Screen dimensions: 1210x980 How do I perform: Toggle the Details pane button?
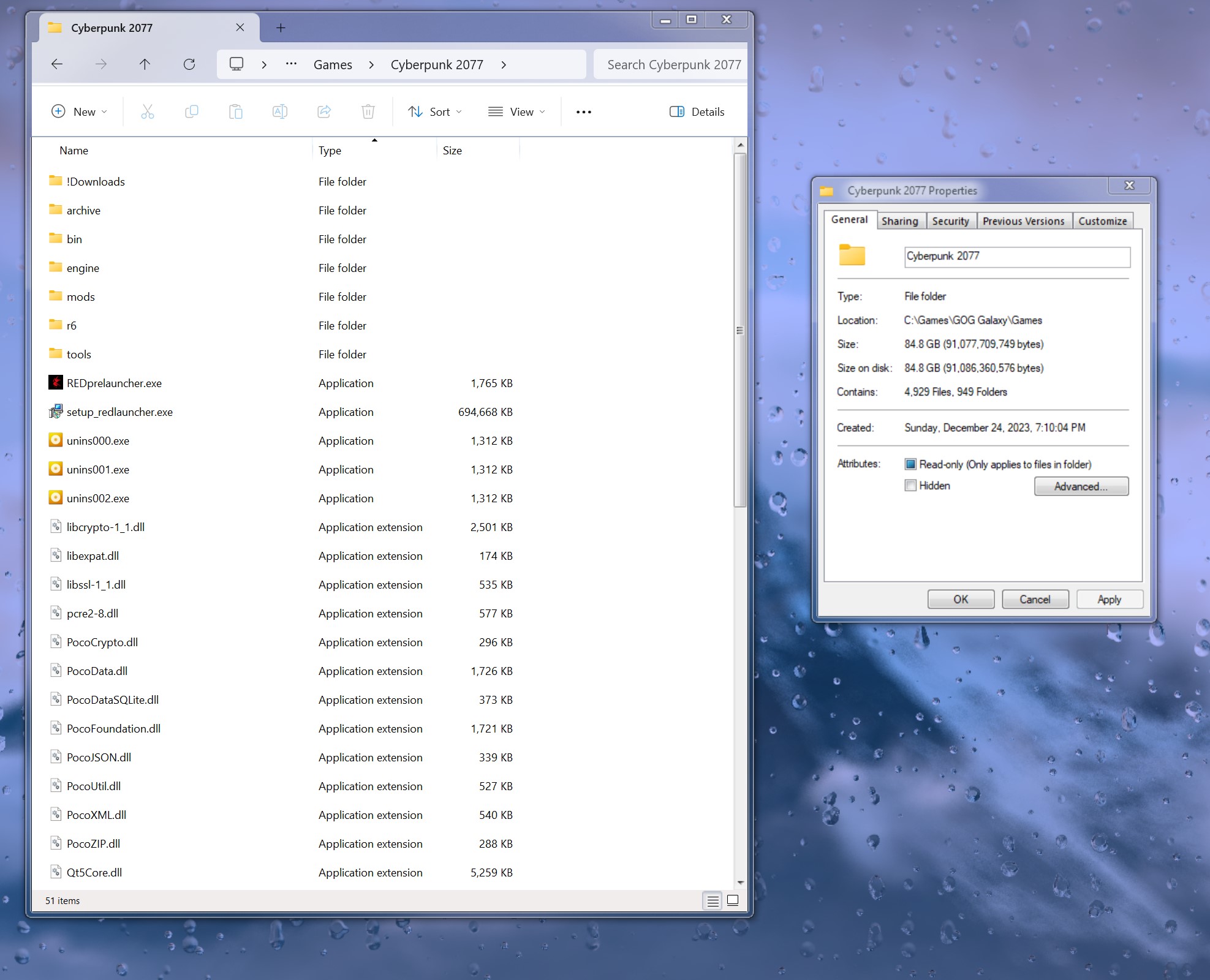coord(697,111)
